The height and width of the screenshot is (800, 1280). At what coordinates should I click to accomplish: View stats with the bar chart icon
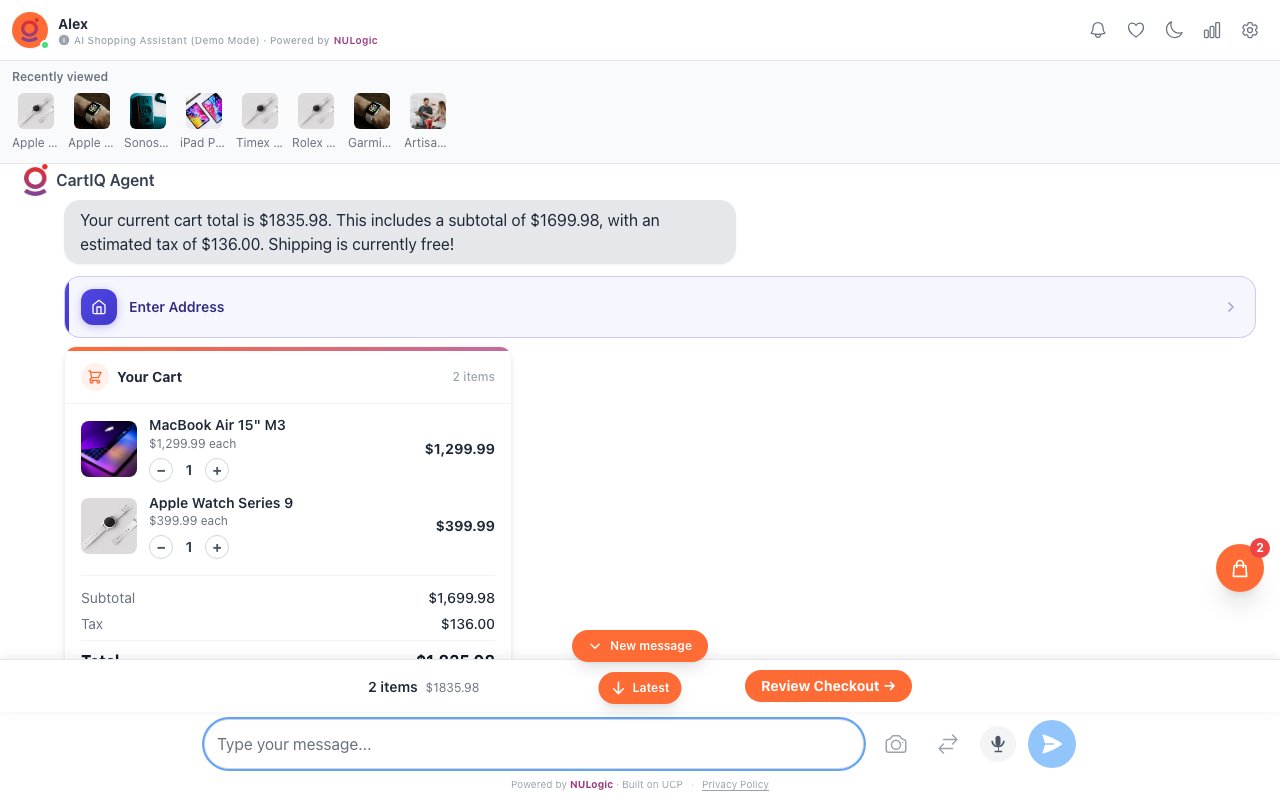(1212, 30)
